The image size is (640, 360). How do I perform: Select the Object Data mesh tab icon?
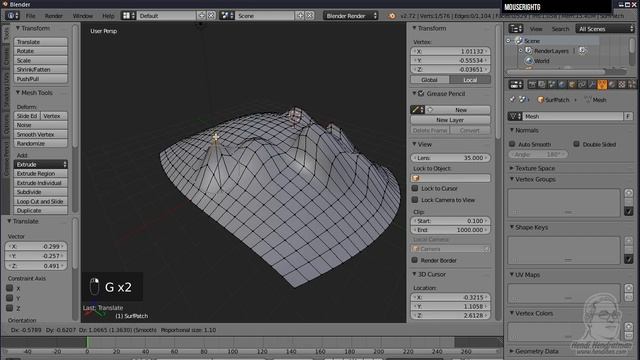click(x=602, y=84)
